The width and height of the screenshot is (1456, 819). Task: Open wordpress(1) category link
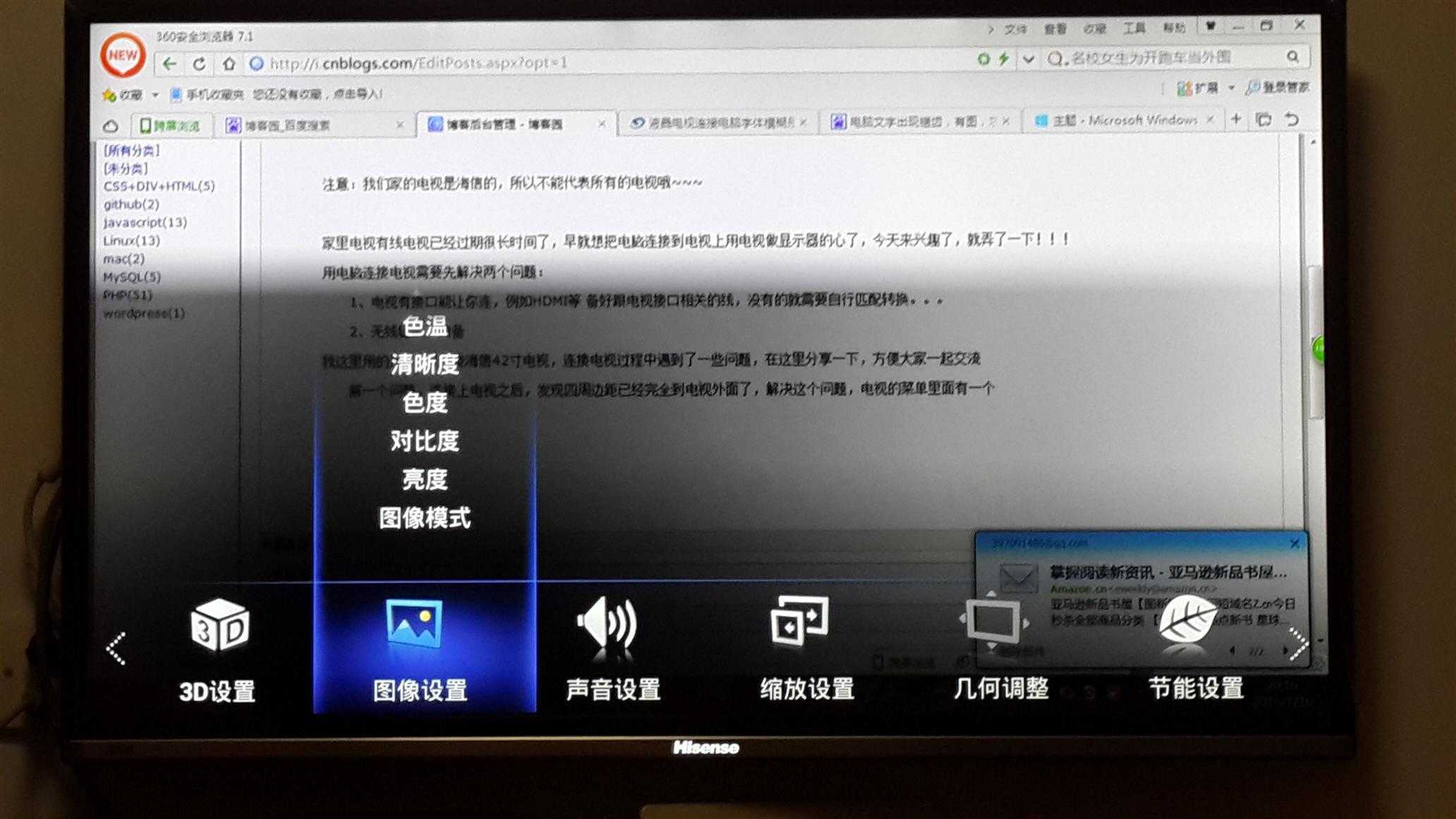pos(144,313)
